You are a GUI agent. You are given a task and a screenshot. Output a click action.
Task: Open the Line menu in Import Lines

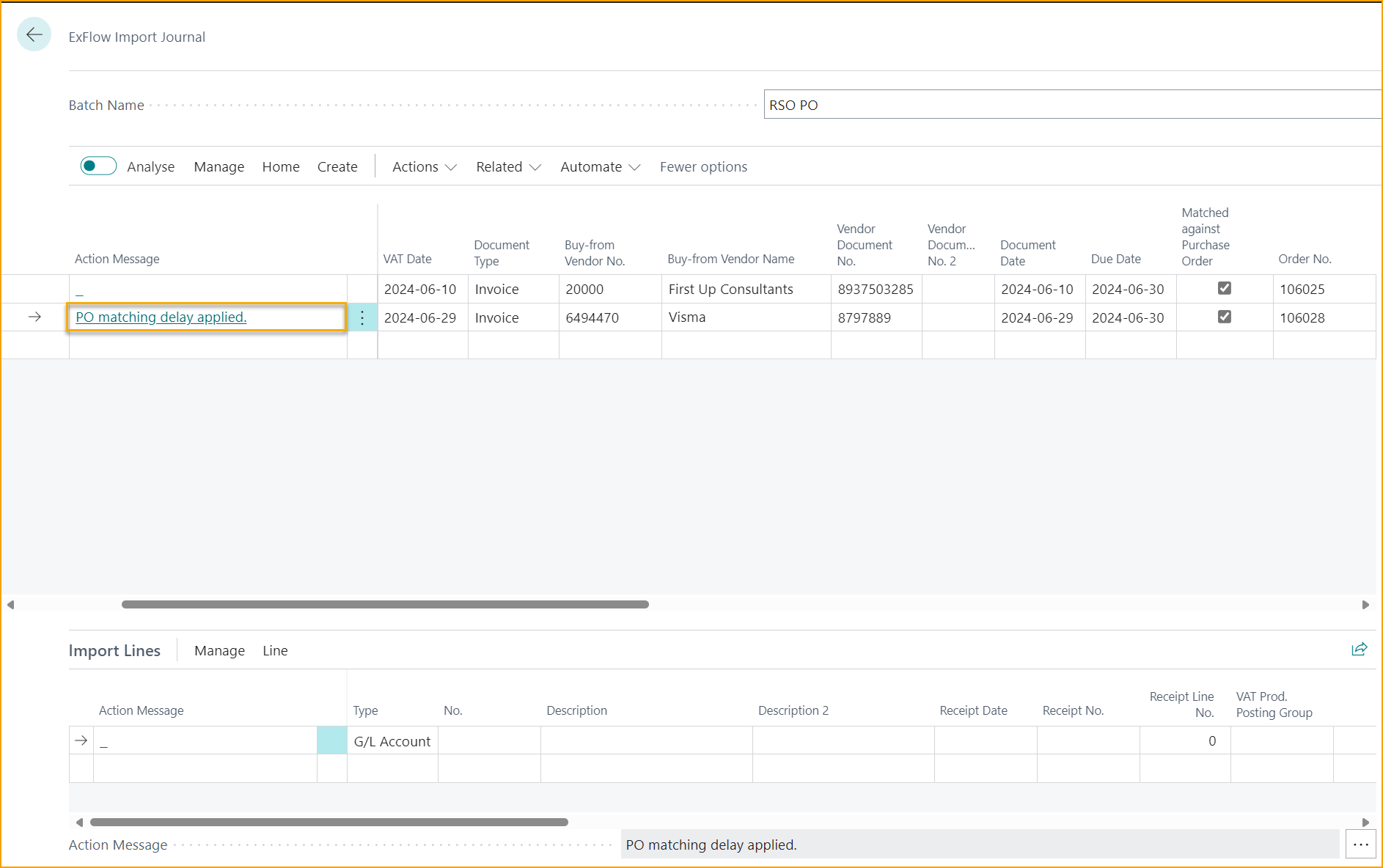point(275,651)
